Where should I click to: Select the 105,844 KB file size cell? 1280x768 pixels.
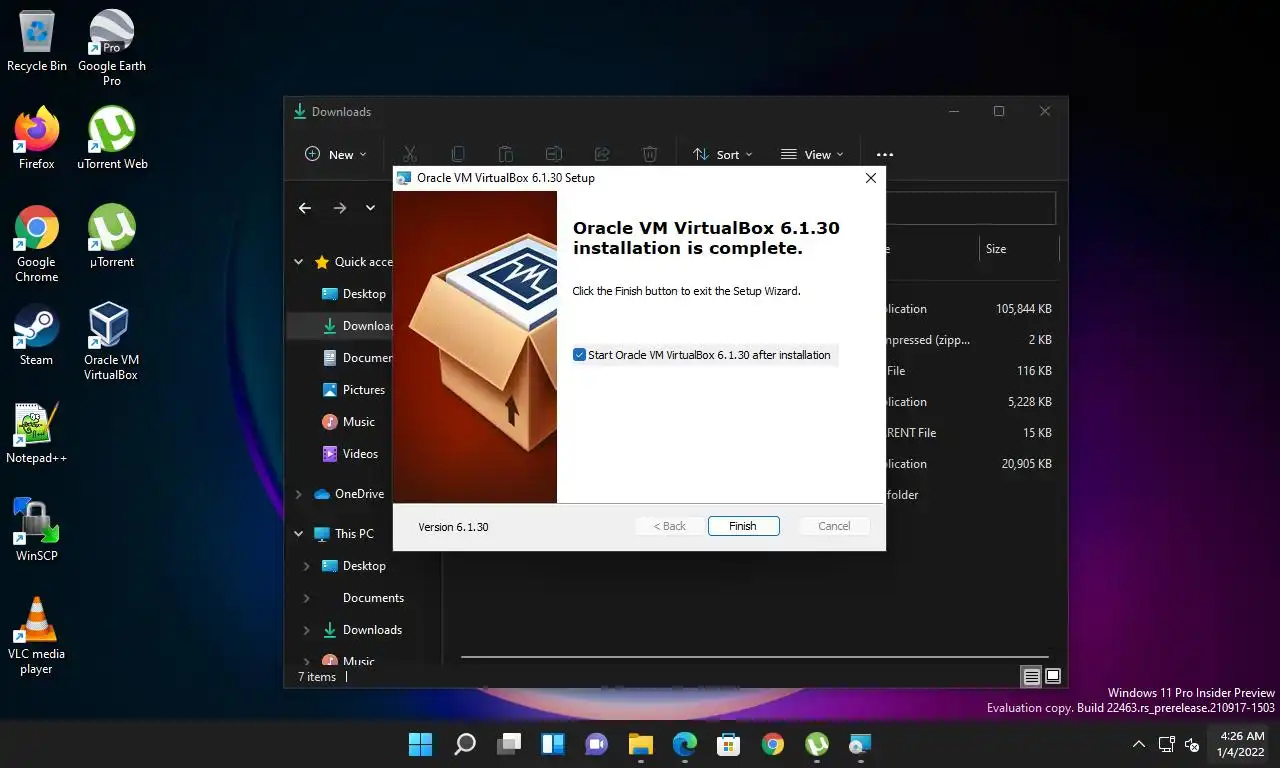coord(1023,309)
